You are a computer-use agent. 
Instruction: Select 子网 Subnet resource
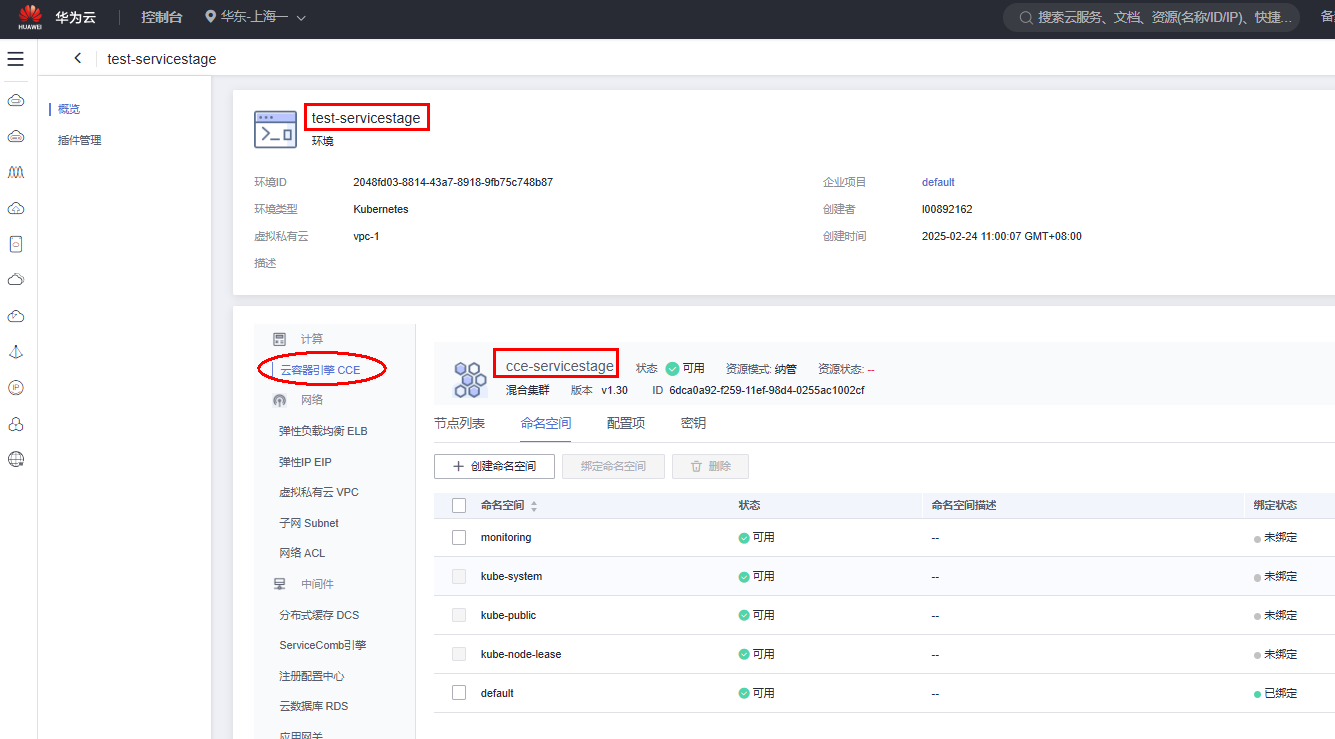pyautogui.click(x=309, y=523)
